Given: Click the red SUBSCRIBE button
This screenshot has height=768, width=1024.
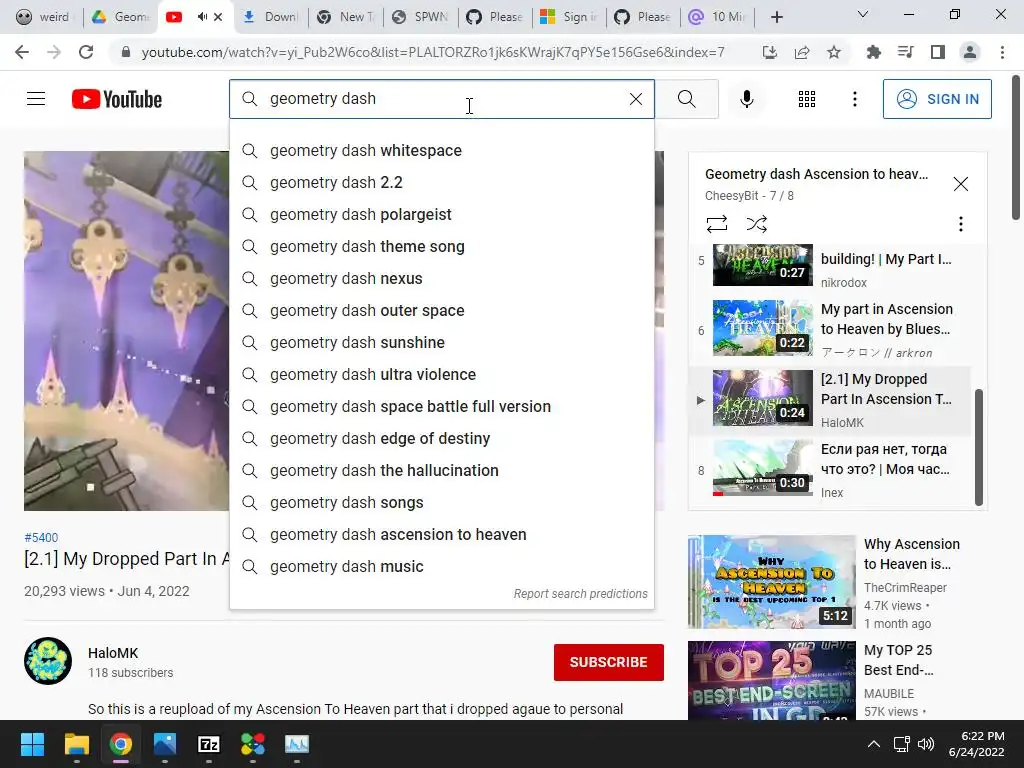Looking at the screenshot, I should [x=609, y=662].
